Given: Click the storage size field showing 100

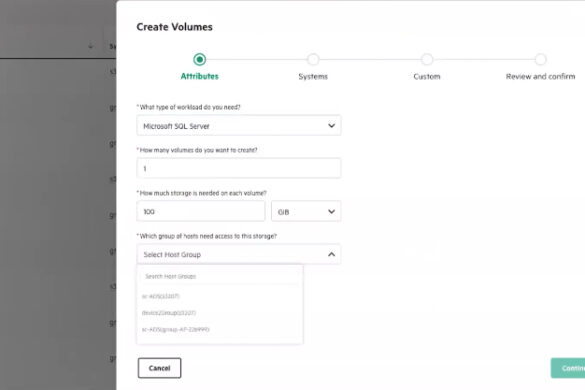Looking at the screenshot, I should [x=201, y=212].
